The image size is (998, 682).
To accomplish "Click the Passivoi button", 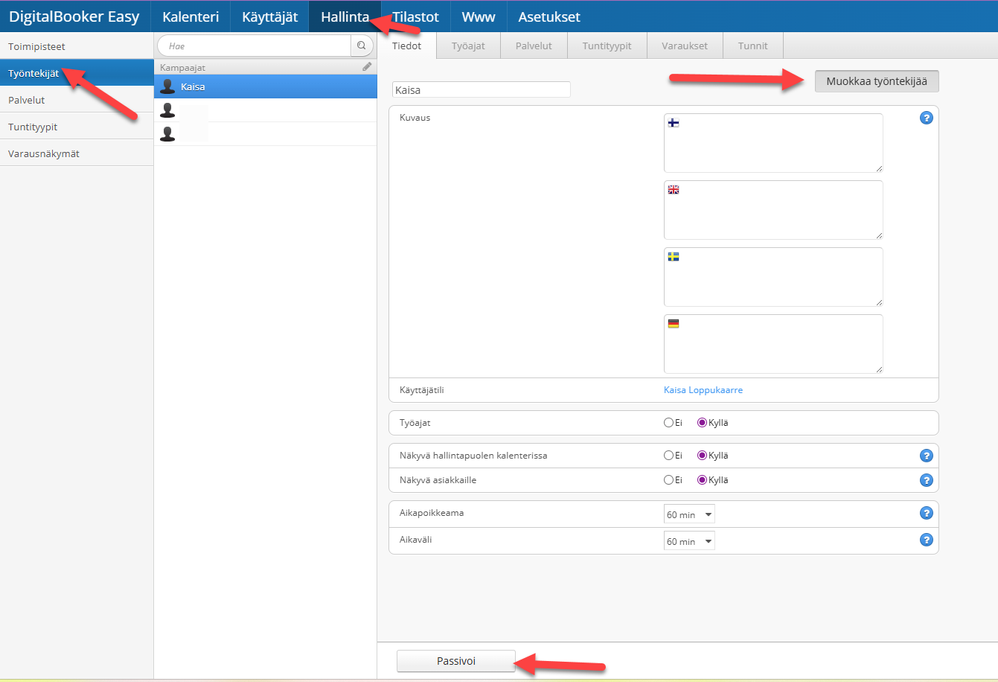I will (456, 661).
